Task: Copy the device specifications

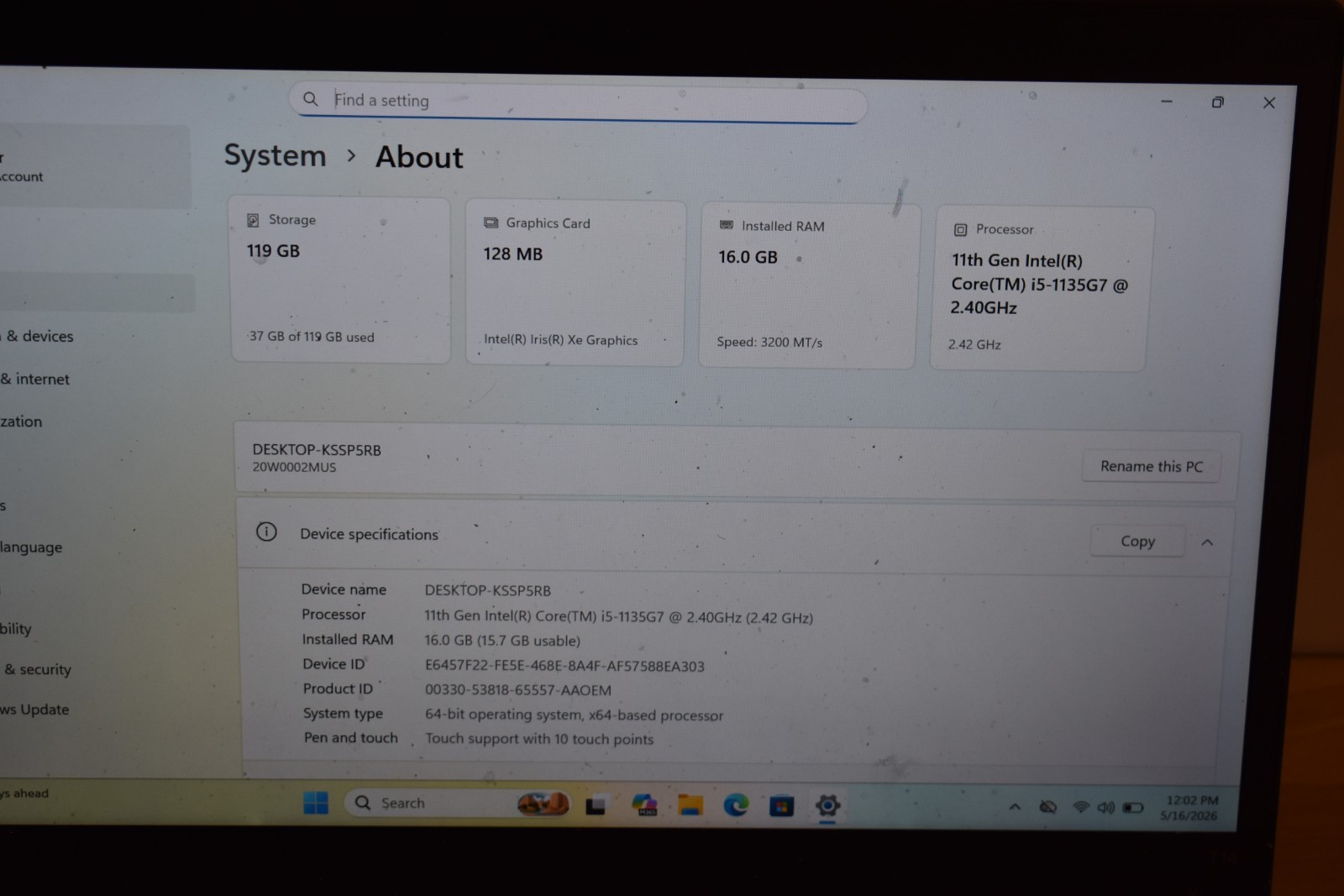Action: coord(1137,542)
